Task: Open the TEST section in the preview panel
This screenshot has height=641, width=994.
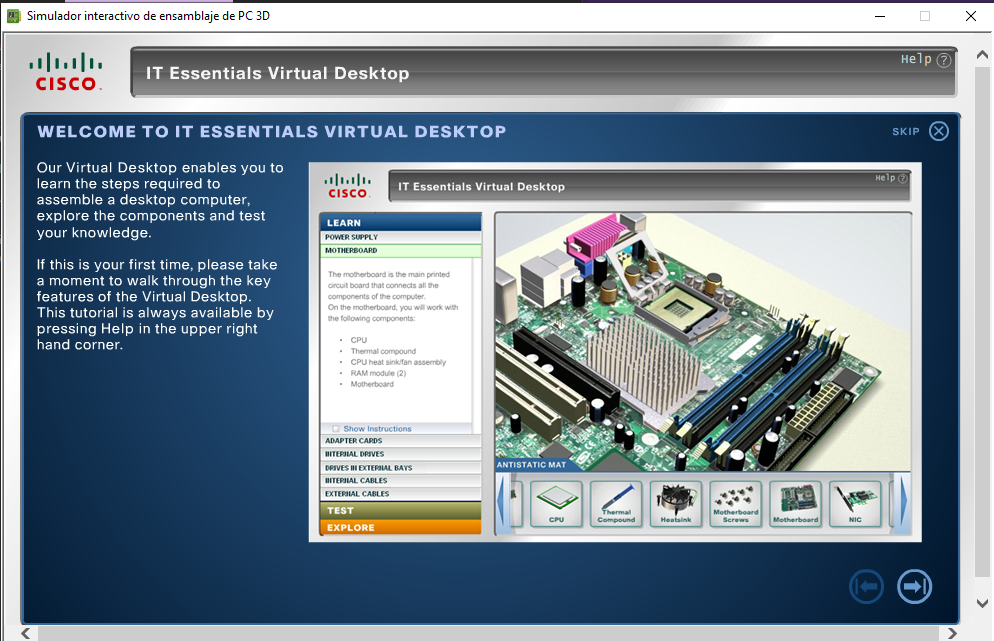Action: [x=401, y=510]
